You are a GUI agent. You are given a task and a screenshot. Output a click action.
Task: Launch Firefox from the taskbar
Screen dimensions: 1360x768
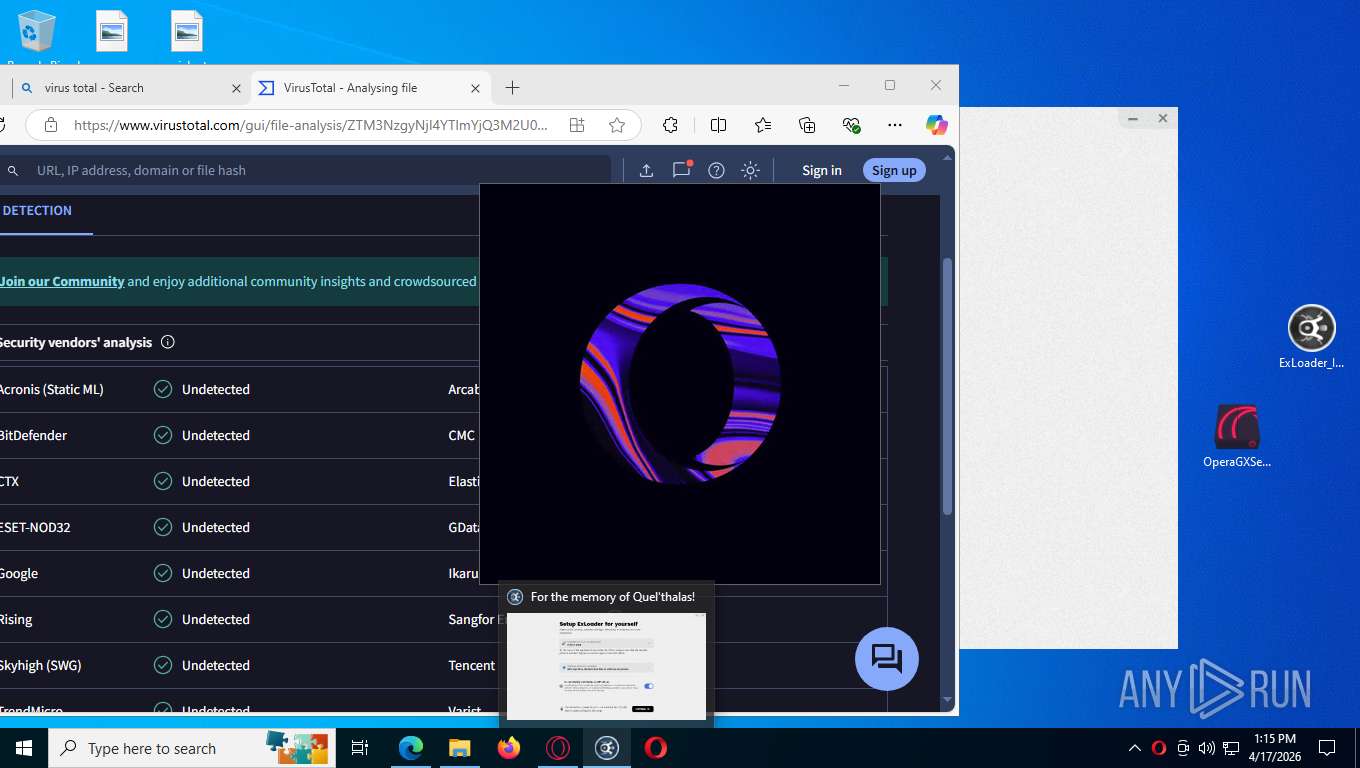pyautogui.click(x=509, y=748)
